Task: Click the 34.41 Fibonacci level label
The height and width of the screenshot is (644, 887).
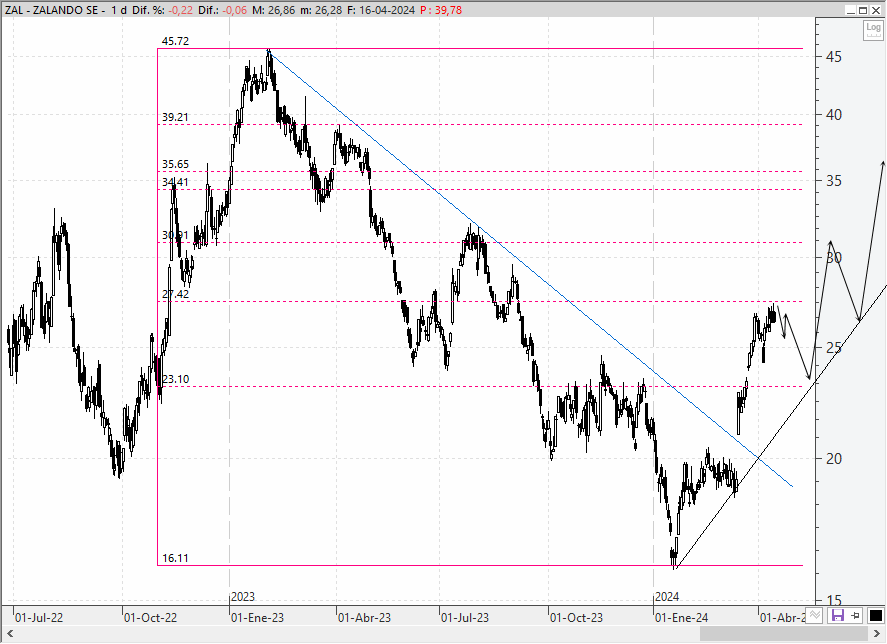Action: click(x=175, y=182)
